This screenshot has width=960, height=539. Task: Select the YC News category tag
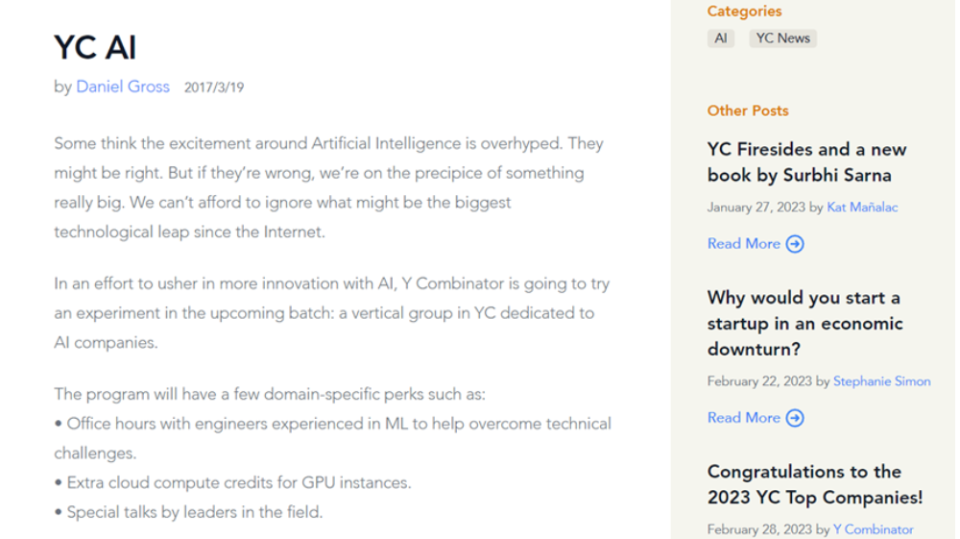click(783, 38)
